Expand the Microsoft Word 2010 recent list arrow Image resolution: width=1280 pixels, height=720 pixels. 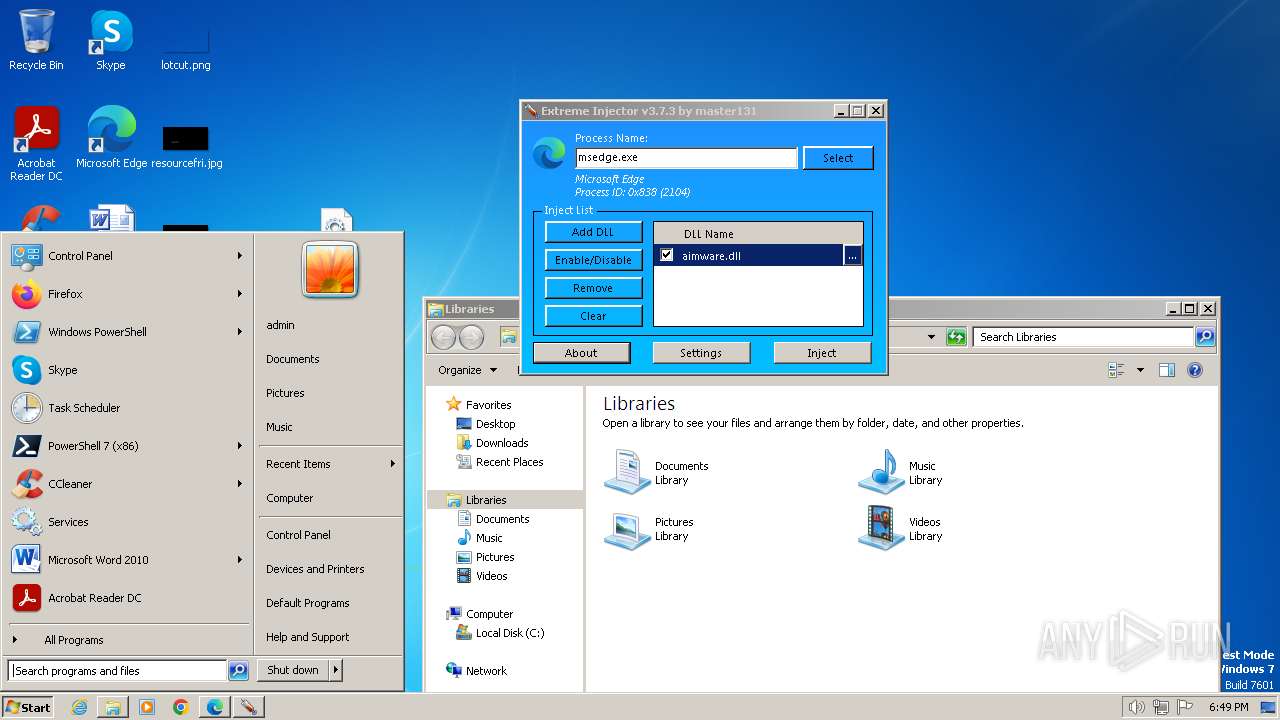[x=240, y=560]
